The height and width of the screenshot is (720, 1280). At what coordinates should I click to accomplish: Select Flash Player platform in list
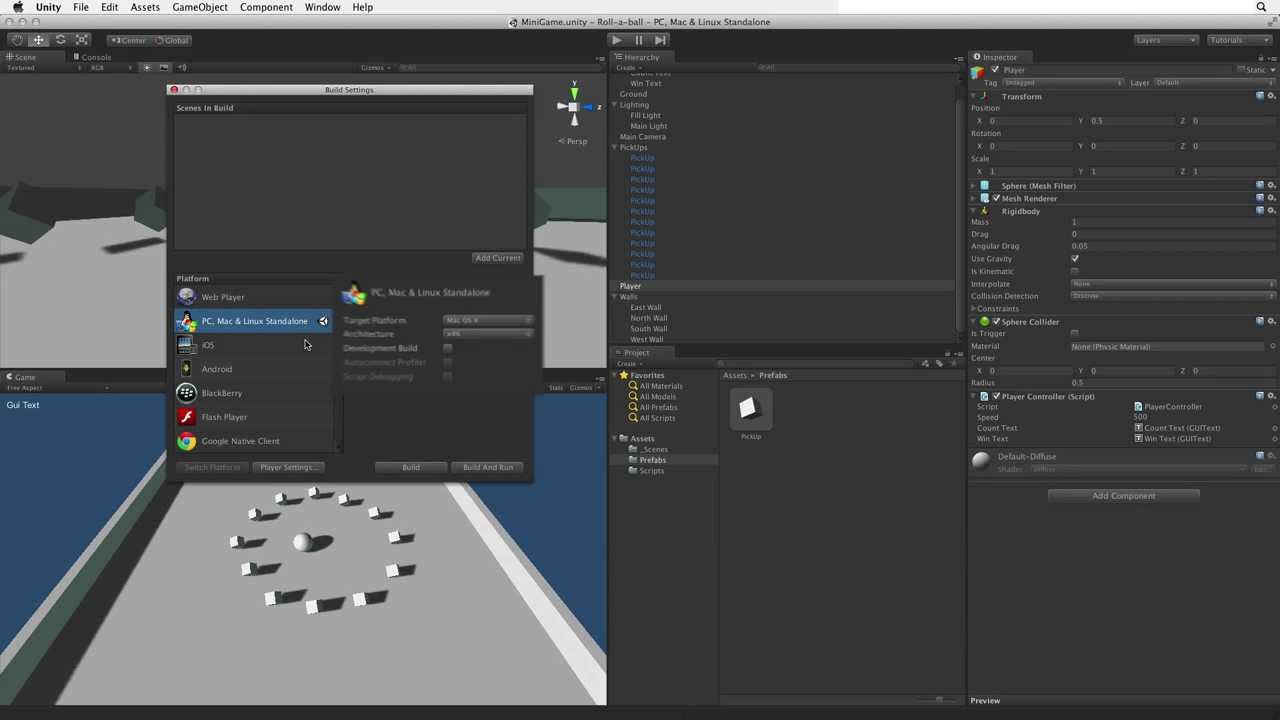(x=255, y=417)
